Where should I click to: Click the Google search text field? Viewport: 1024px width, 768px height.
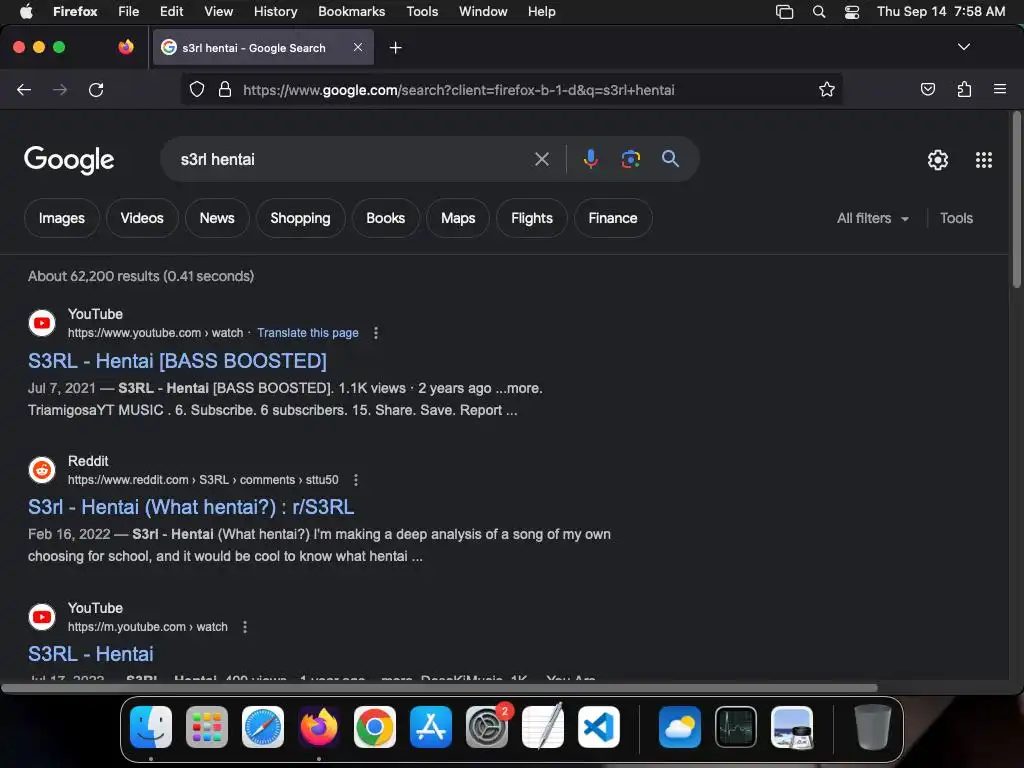tap(353, 159)
